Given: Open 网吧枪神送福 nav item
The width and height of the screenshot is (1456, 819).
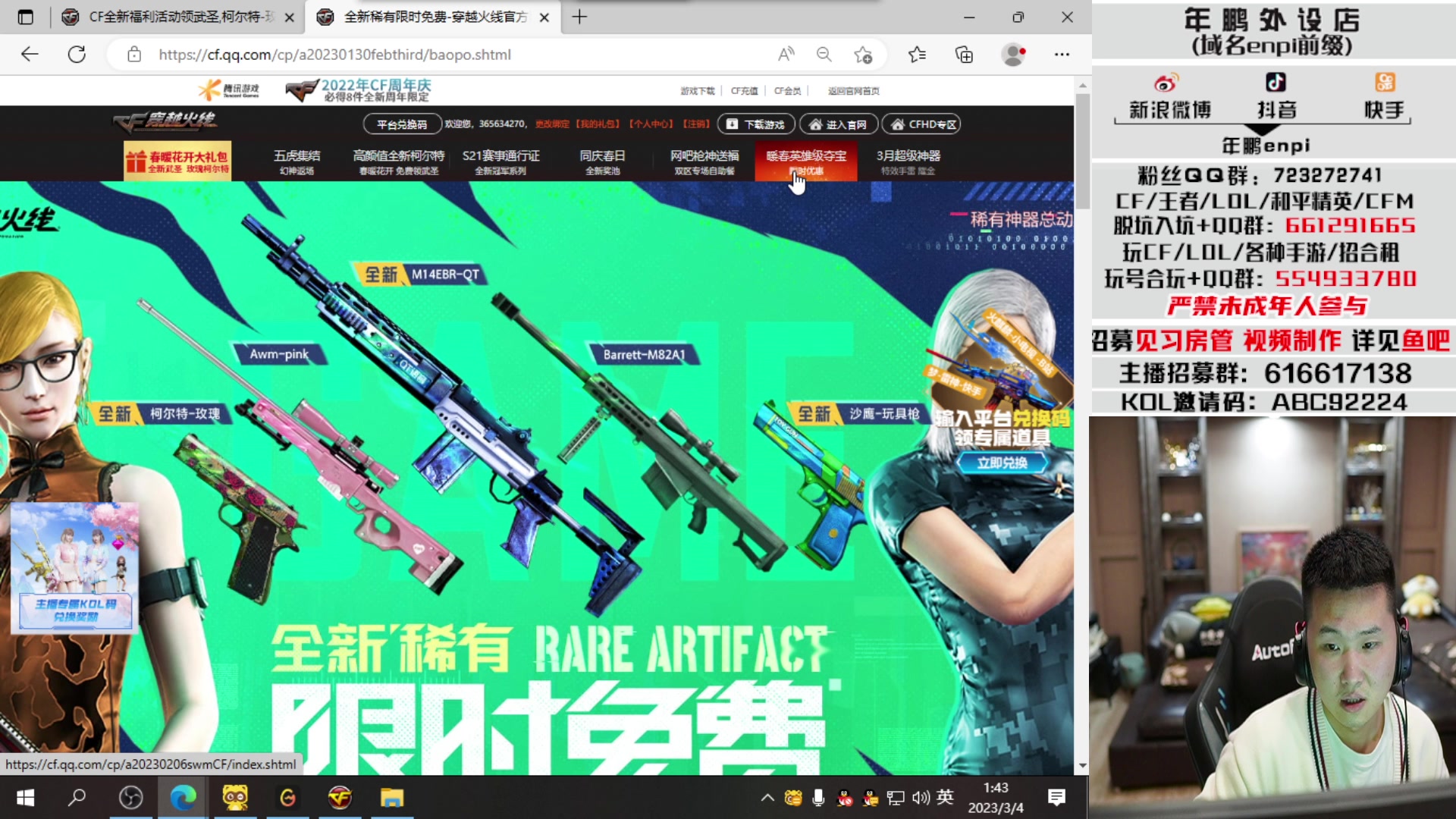Looking at the screenshot, I should pyautogui.click(x=704, y=162).
